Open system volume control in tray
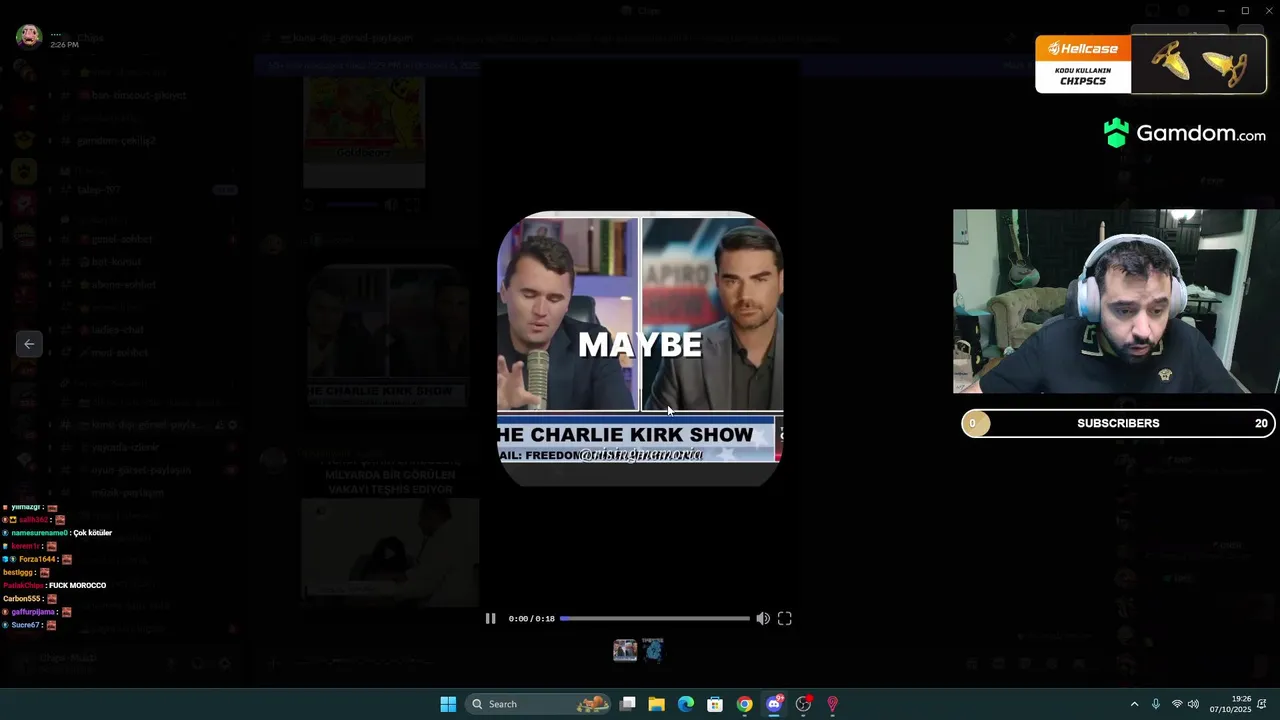The image size is (1280, 720). (1193, 704)
